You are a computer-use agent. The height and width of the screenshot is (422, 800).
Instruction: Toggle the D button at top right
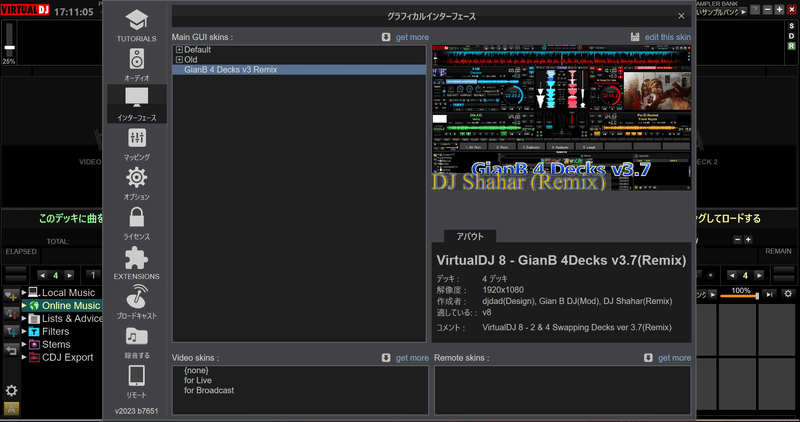tap(791, 36)
